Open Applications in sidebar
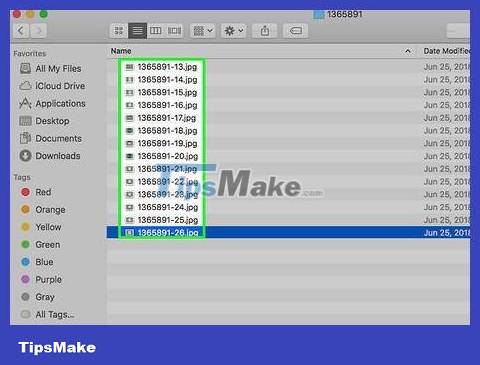The width and height of the screenshot is (480, 365). click(52, 104)
